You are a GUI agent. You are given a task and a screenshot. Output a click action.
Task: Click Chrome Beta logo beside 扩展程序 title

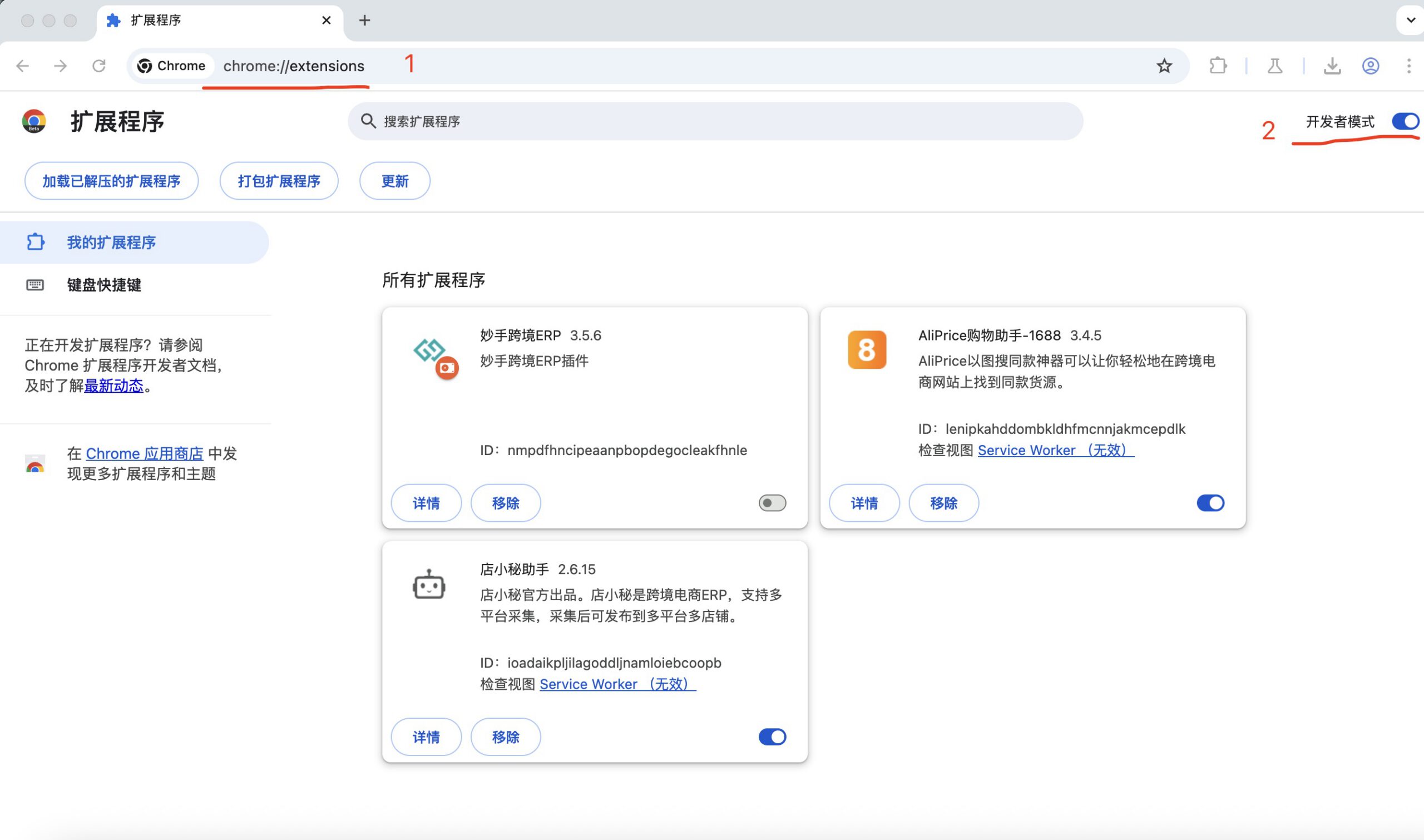(x=34, y=121)
